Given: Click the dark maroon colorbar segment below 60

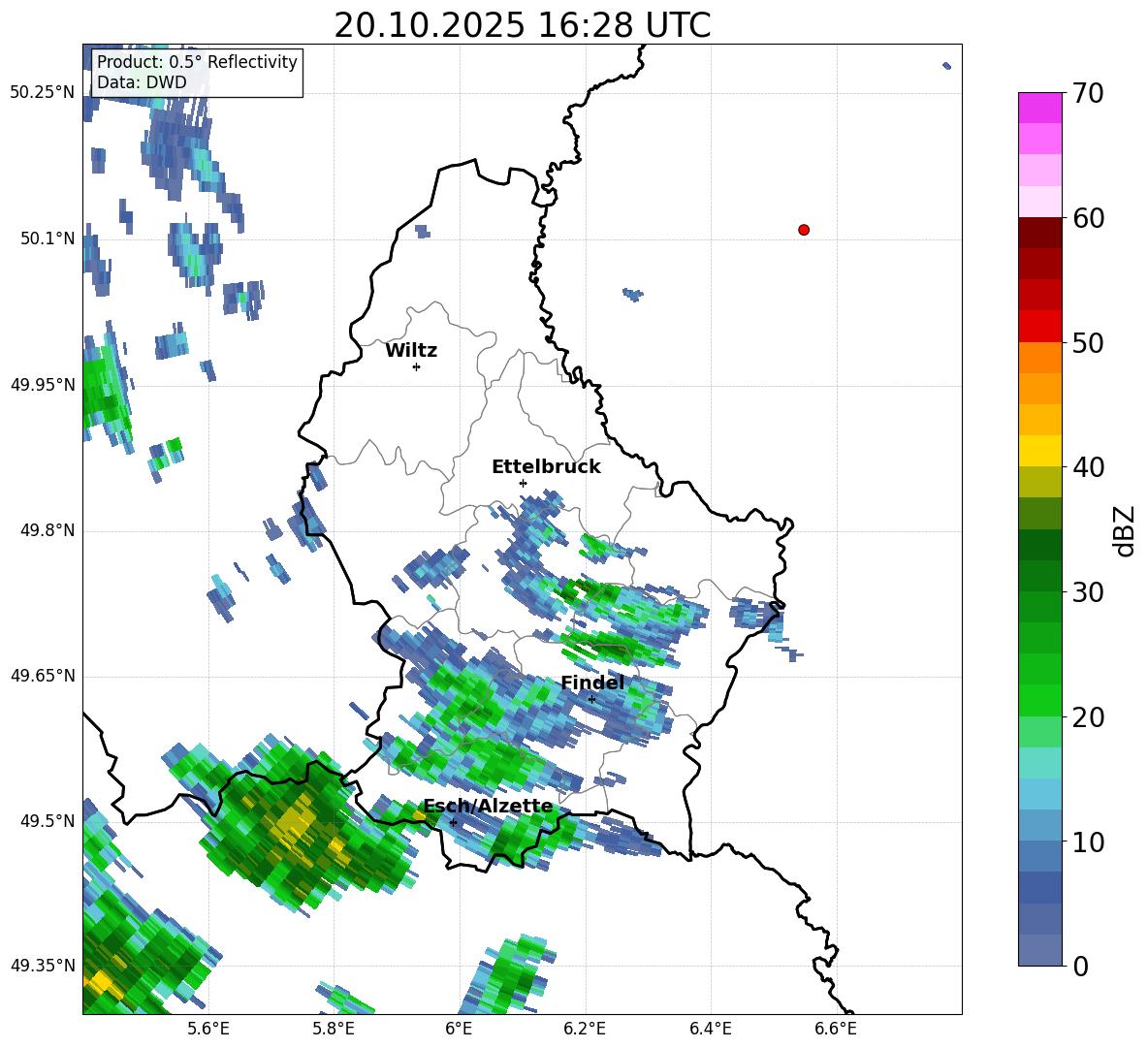Looking at the screenshot, I should [x=1039, y=233].
